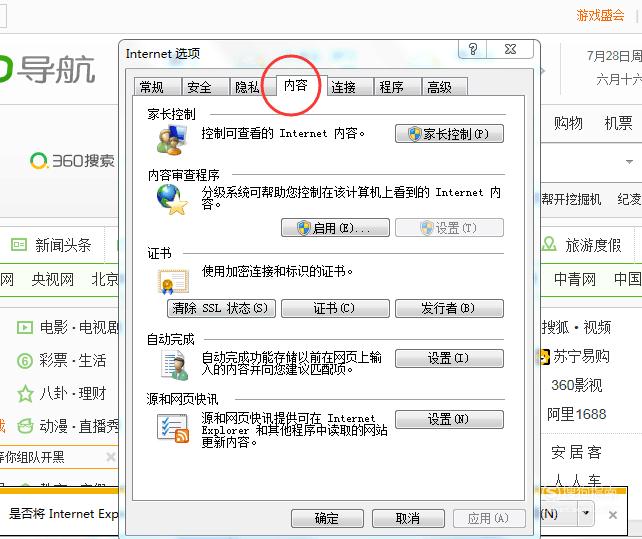Open 搜狐·视频 link
This screenshot has width=642, height=539.
click(576, 327)
